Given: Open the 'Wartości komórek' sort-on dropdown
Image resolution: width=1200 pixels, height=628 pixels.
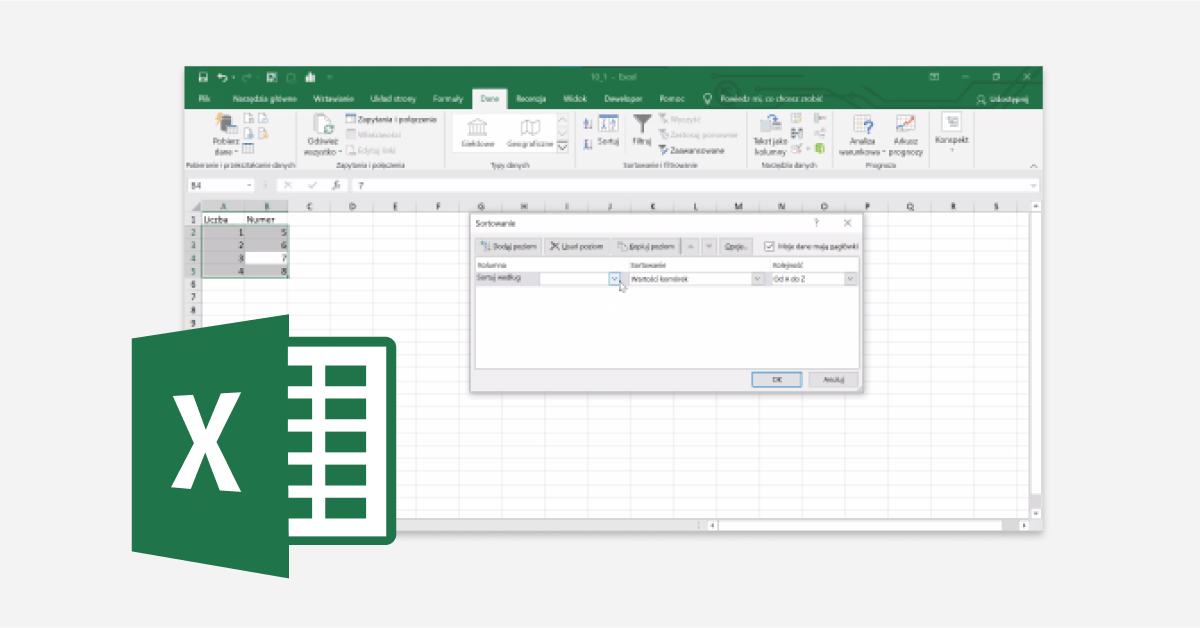Looking at the screenshot, I should point(757,279).
